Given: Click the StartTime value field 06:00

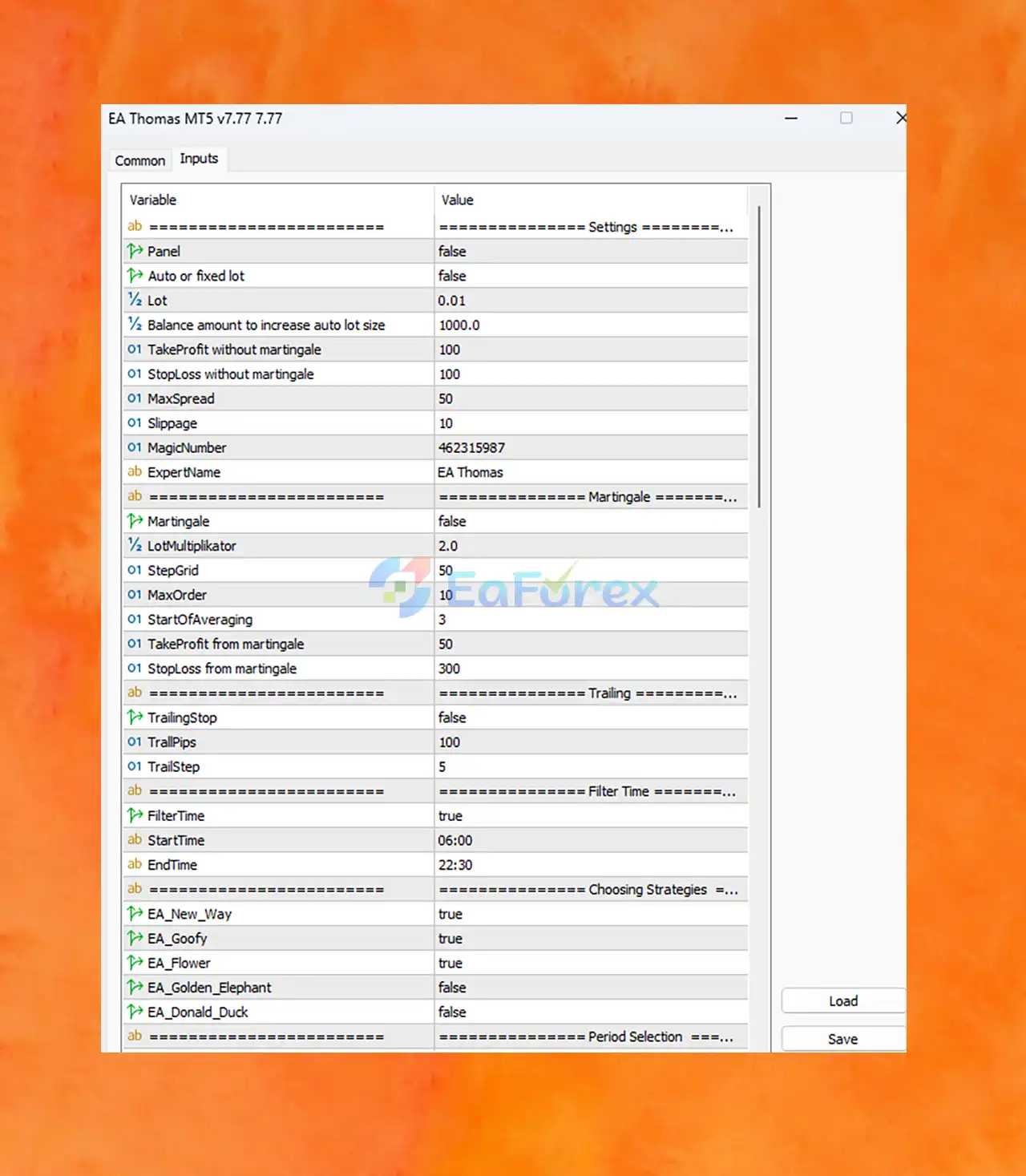Looking at the screenshot, I should pos(592,840).
